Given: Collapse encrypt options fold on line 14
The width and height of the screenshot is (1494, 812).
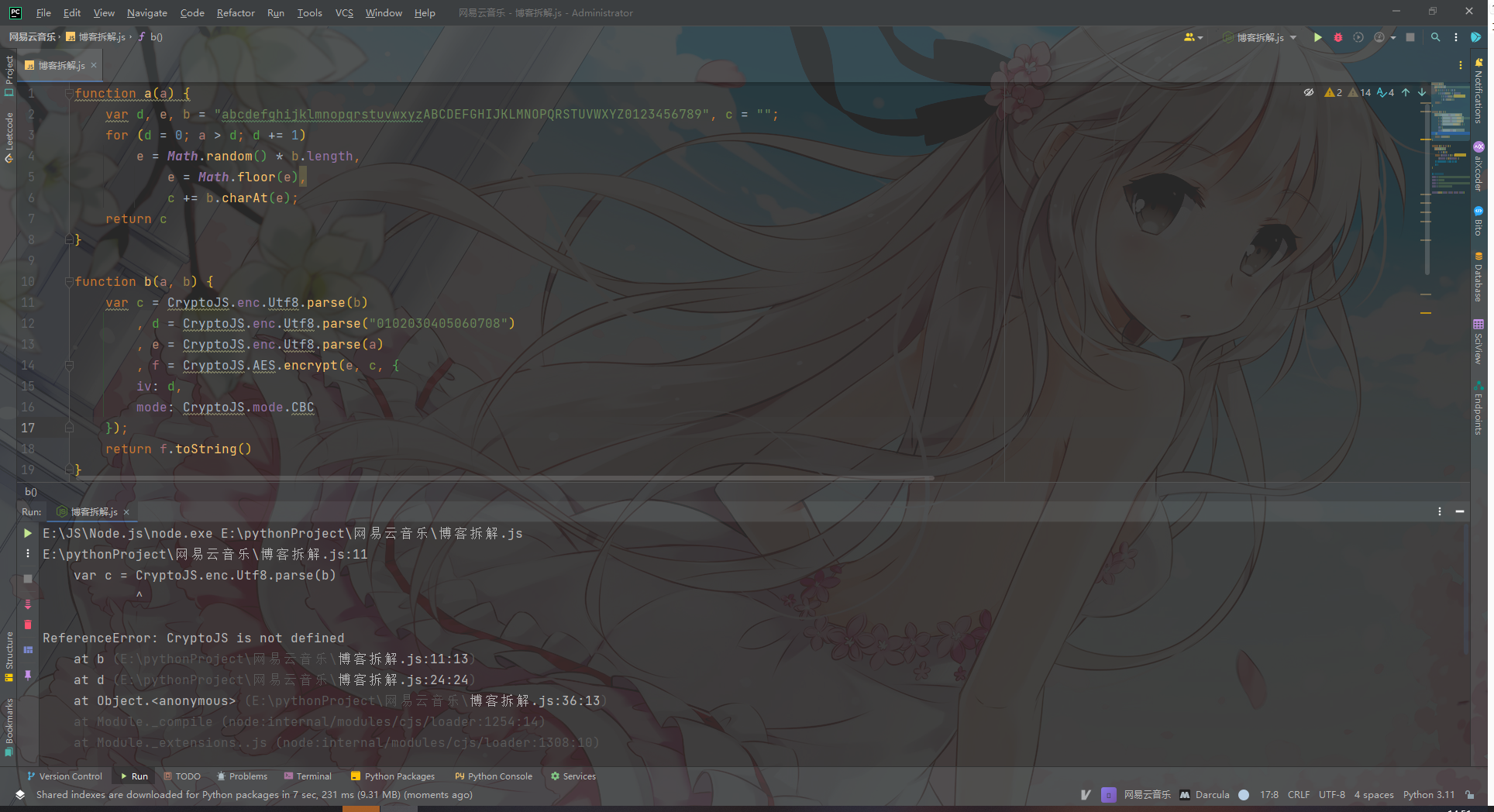Looking at the screenshot, I should click(69, 366).
